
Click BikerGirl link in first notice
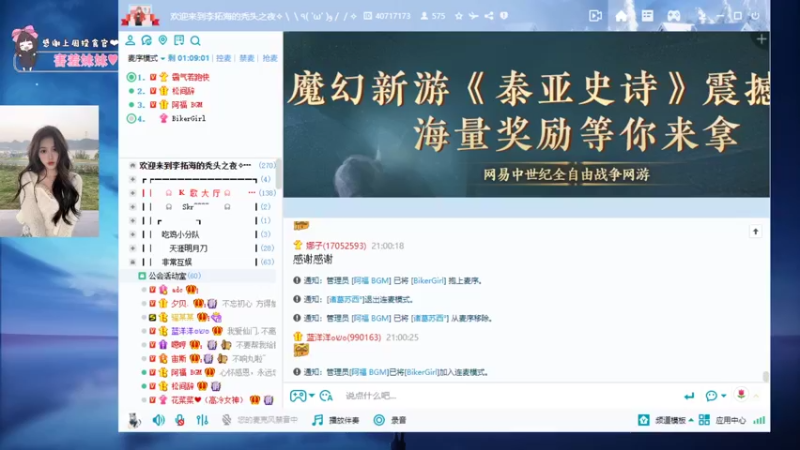(429, 281)
